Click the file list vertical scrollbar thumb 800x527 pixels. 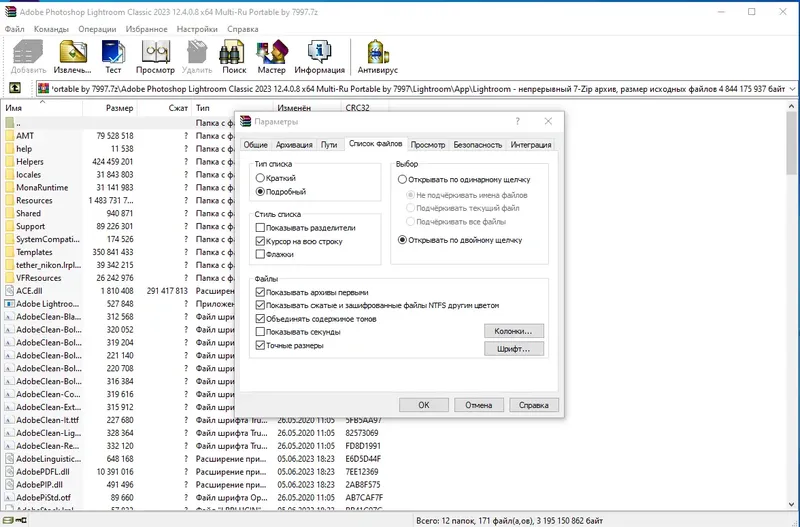(x=791, y=143)
